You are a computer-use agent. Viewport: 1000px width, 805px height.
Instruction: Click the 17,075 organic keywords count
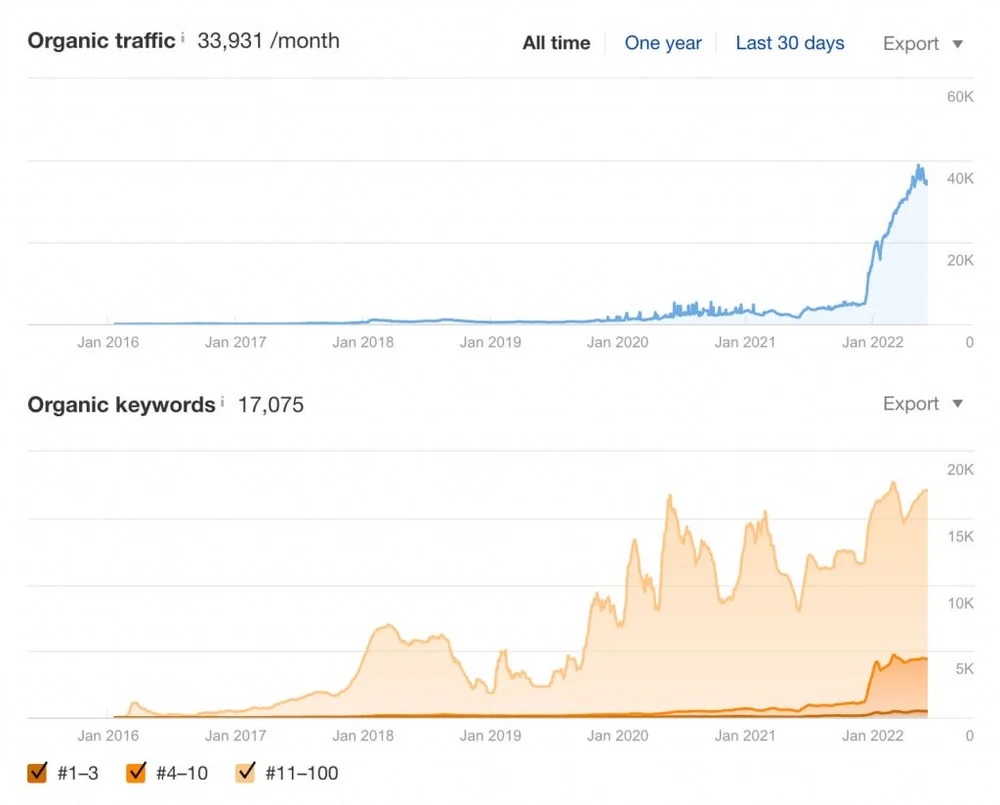(271, 405)
